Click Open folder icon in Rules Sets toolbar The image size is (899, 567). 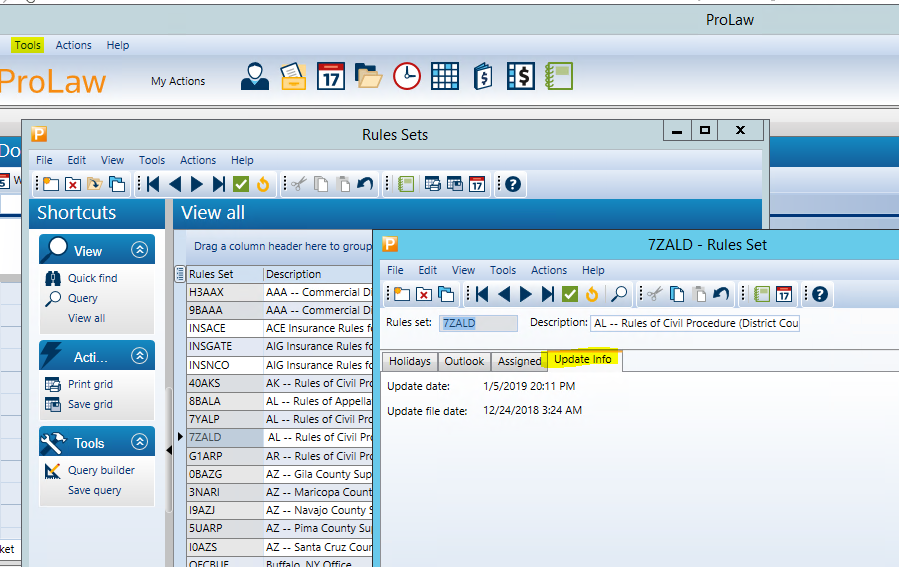[95, 184]
